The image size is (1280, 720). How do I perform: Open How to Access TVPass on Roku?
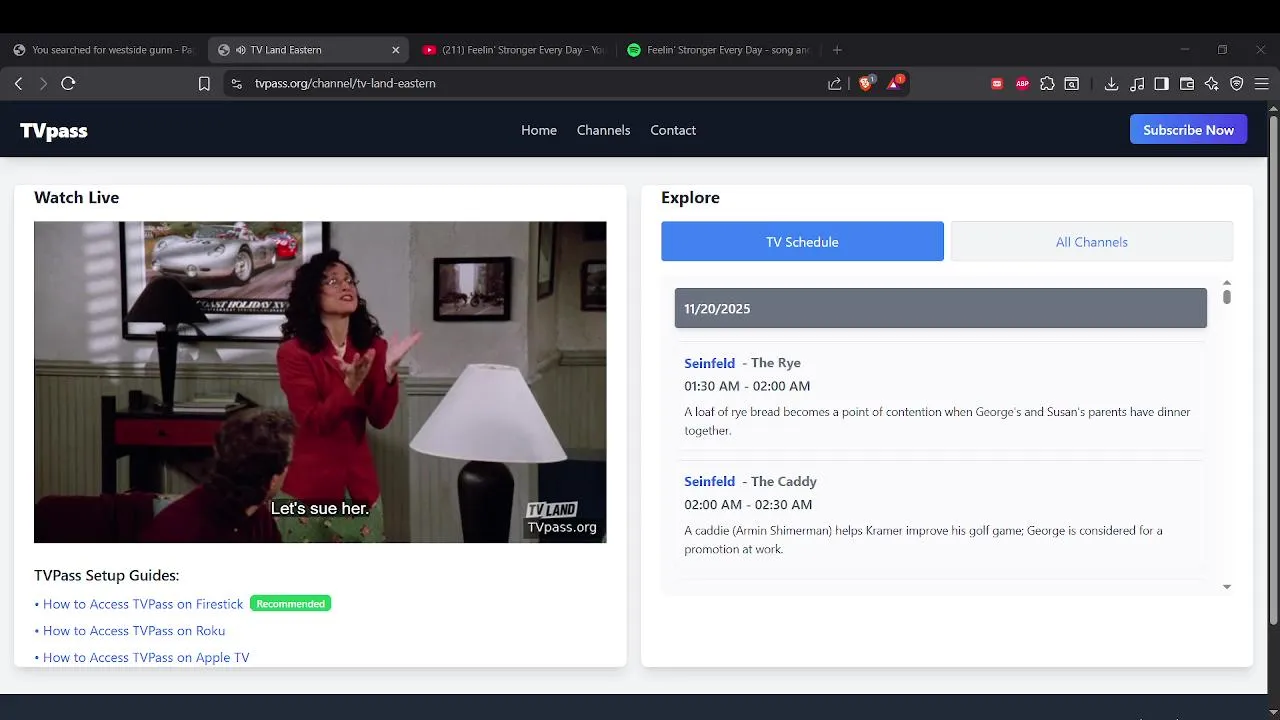[134, 631]
